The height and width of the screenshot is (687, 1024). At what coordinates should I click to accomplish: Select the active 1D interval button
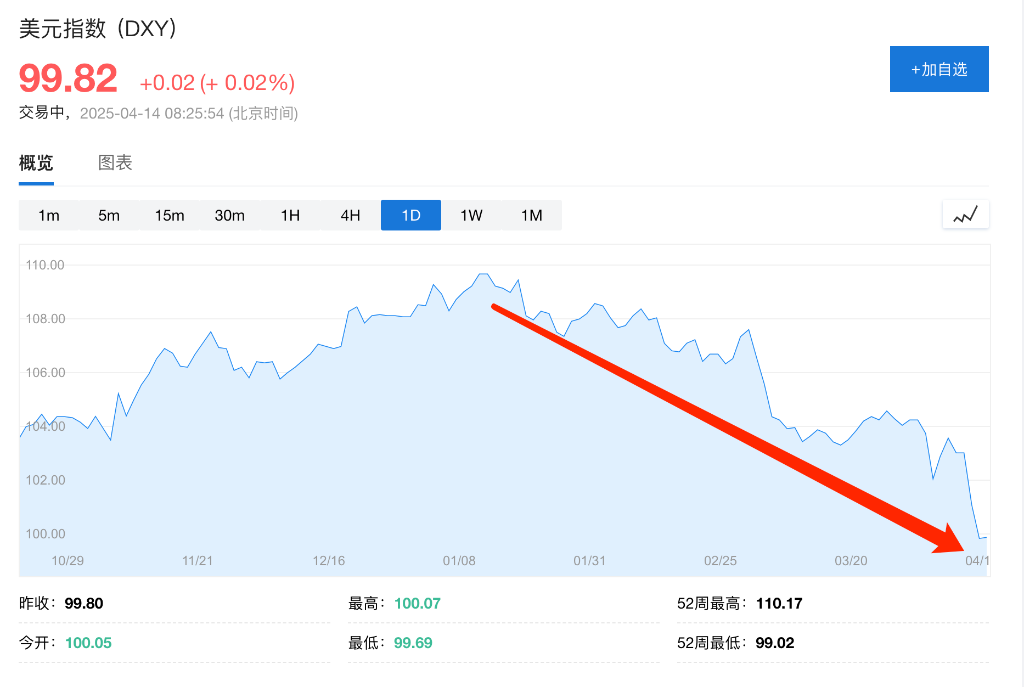(x=411, y=215)
